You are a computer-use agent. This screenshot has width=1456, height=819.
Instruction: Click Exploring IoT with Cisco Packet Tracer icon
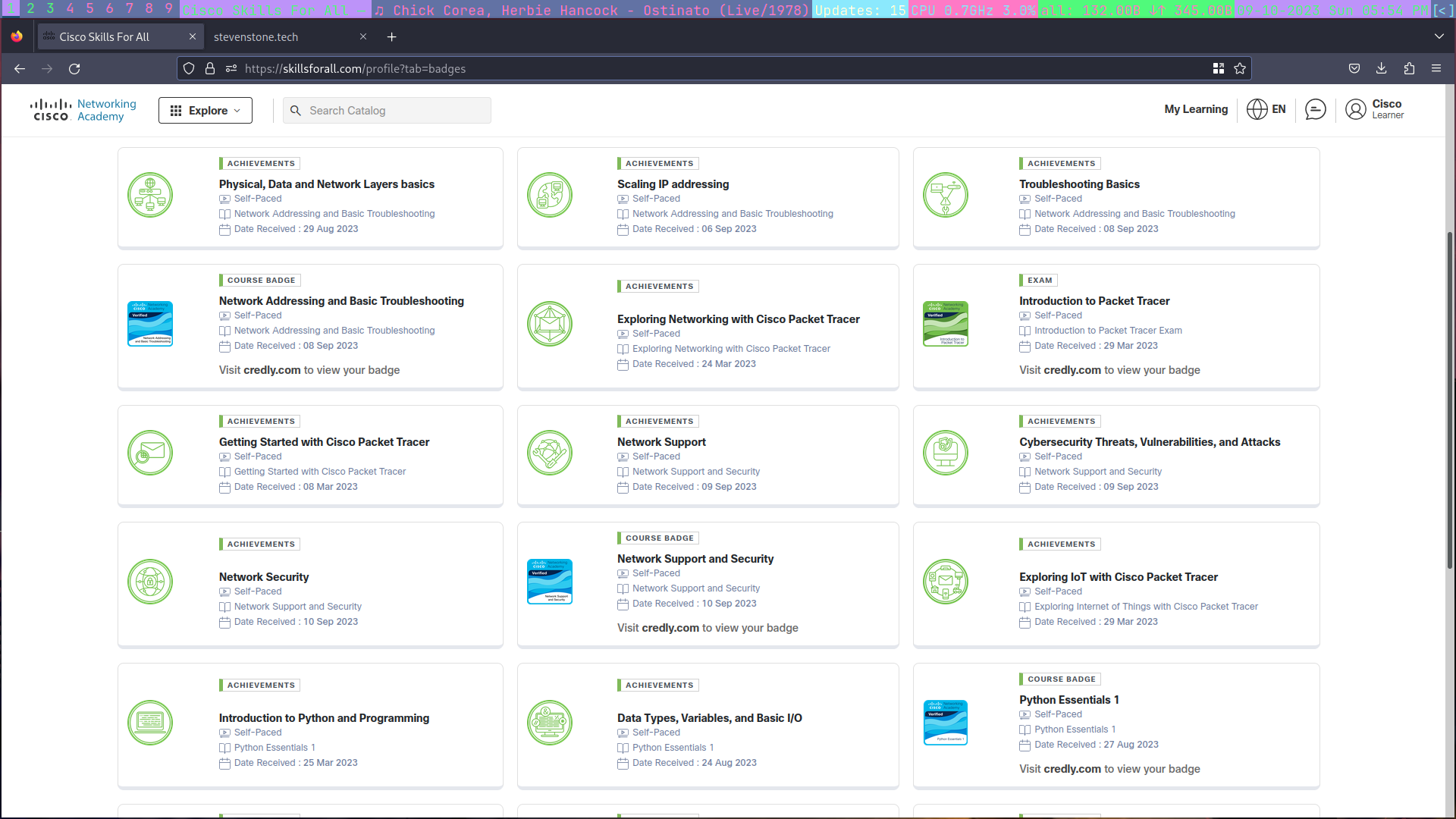tap(946, 582)
